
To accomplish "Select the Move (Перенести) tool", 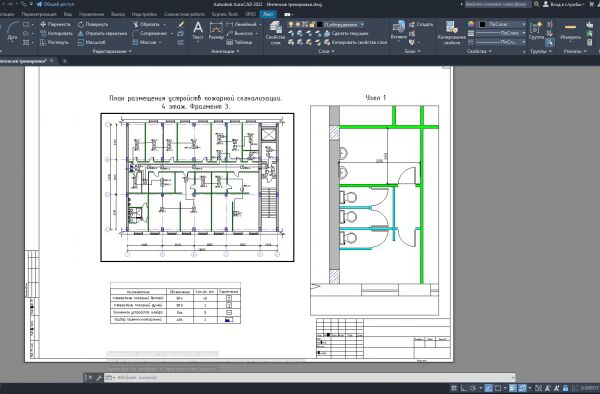I will point(56,24).
